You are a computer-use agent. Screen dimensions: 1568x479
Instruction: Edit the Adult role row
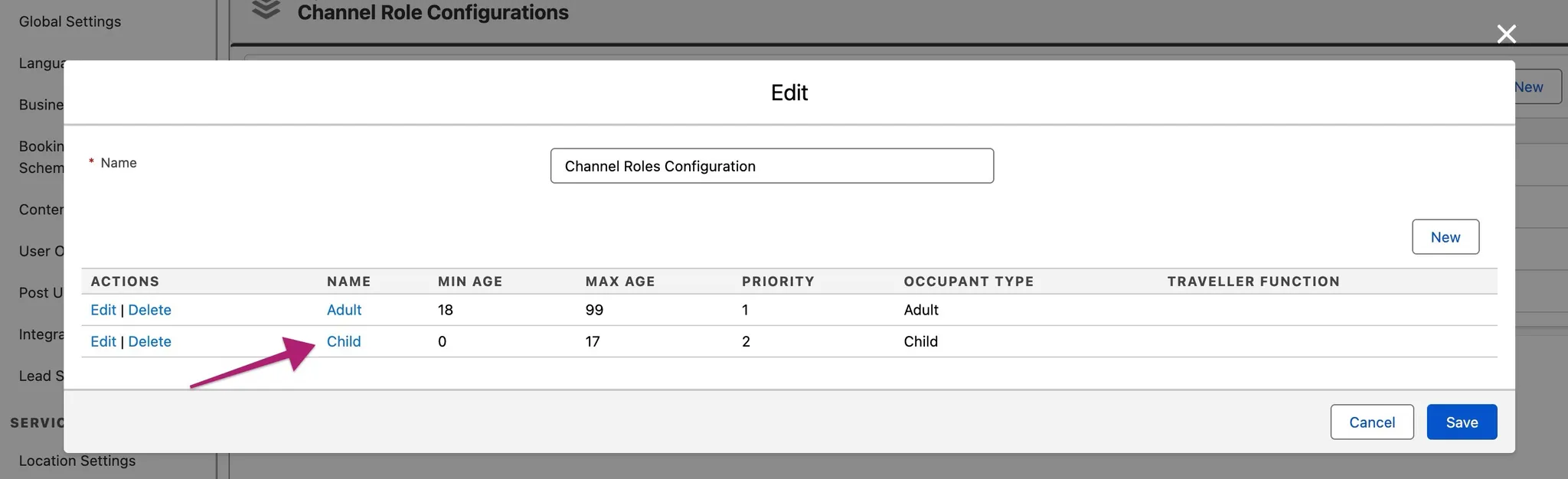103,310
